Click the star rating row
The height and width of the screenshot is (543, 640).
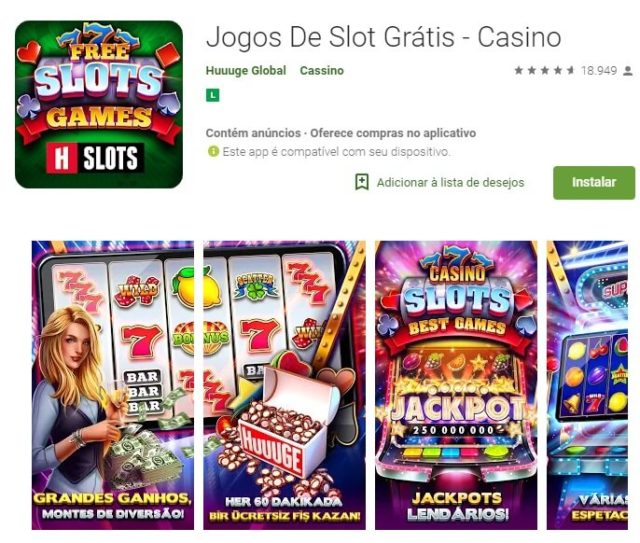(544, 71)
